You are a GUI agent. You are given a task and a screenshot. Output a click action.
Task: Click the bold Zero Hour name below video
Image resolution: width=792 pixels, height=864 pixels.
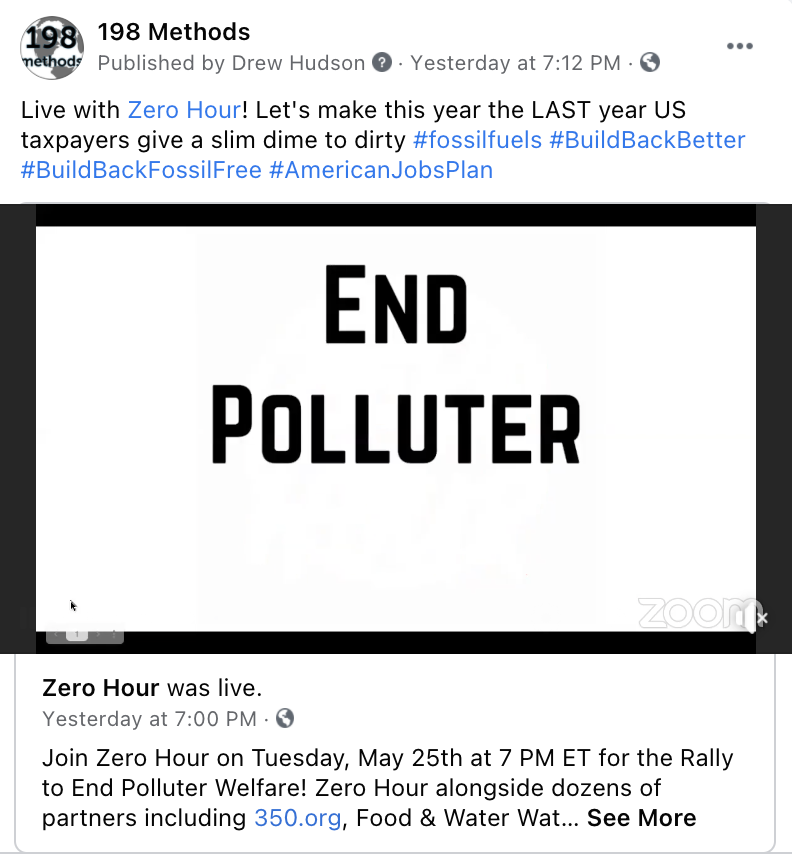100,688
